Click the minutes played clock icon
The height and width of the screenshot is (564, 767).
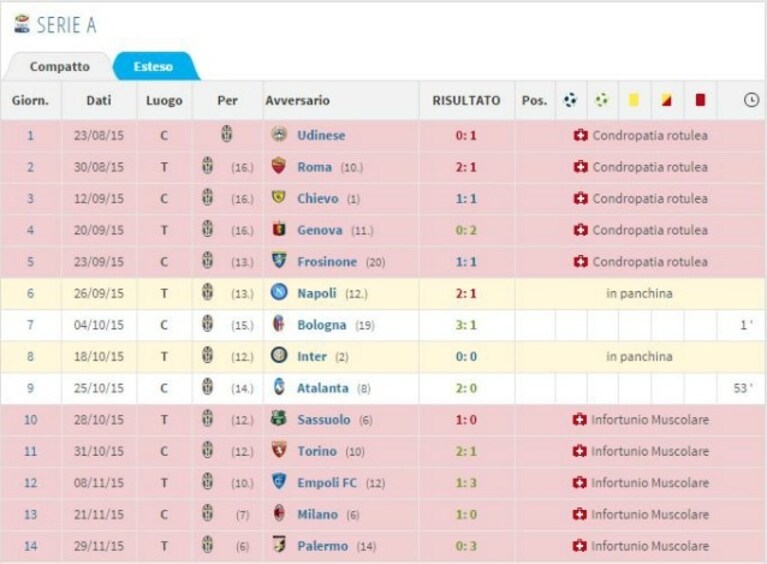751,100
